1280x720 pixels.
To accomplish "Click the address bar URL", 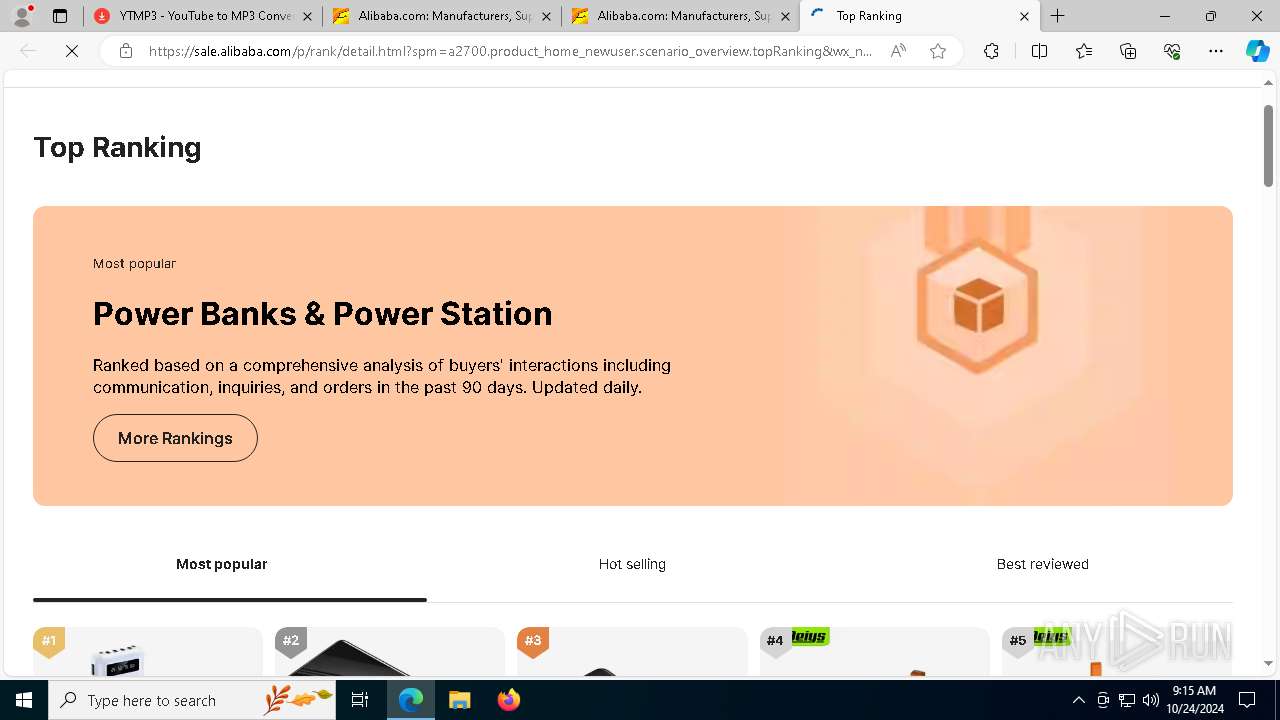I will [510, 51].
